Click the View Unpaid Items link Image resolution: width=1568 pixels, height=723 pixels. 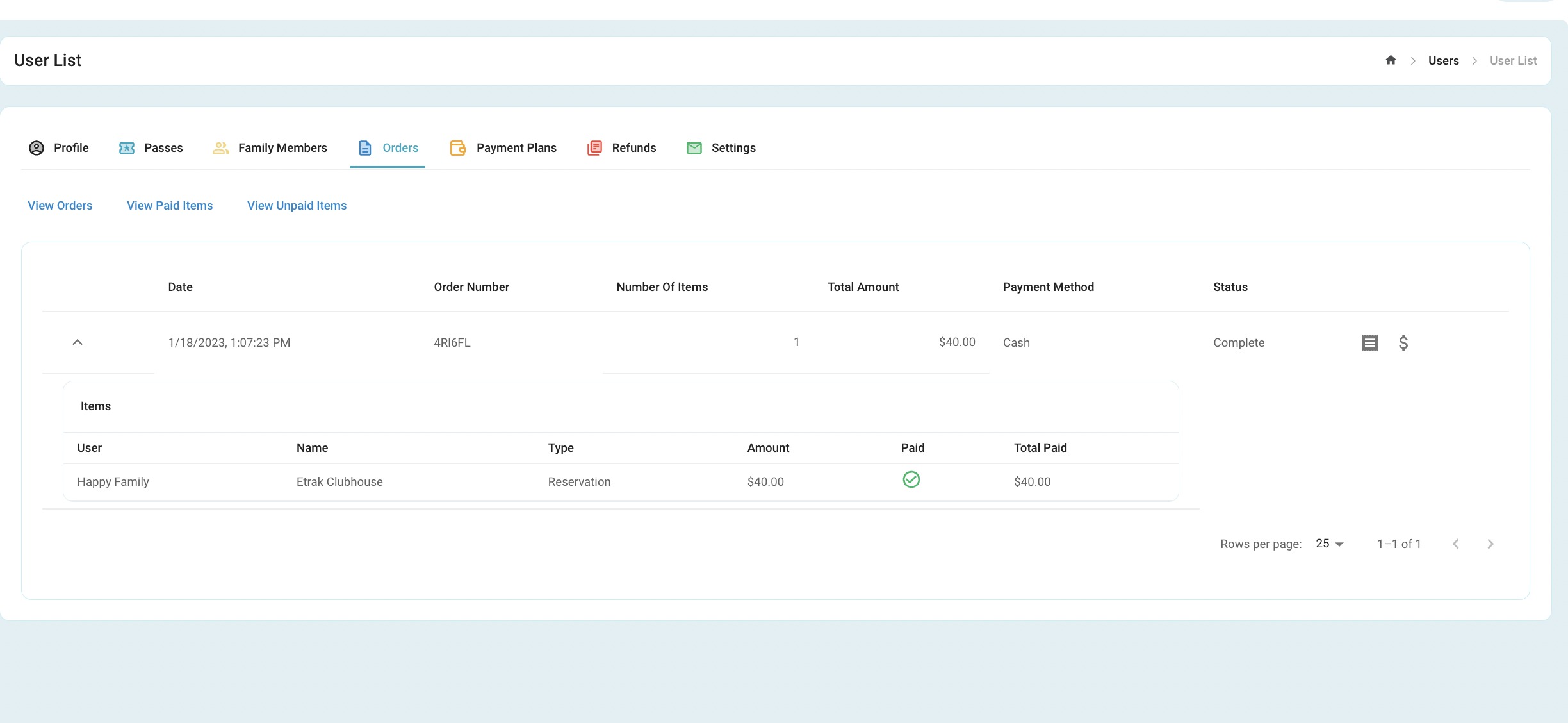coord(297,206)
